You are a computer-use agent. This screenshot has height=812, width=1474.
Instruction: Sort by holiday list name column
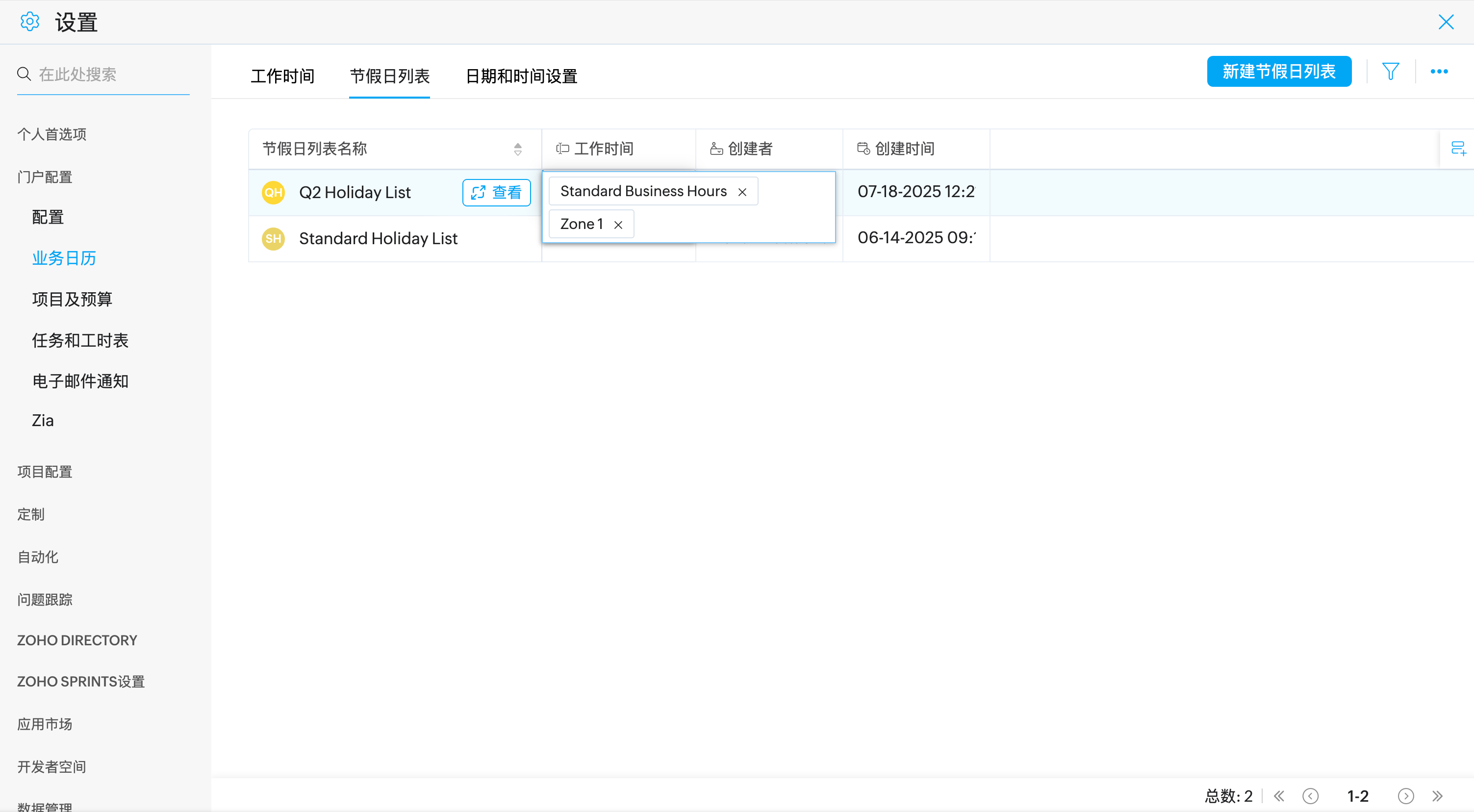coord(517,149)
